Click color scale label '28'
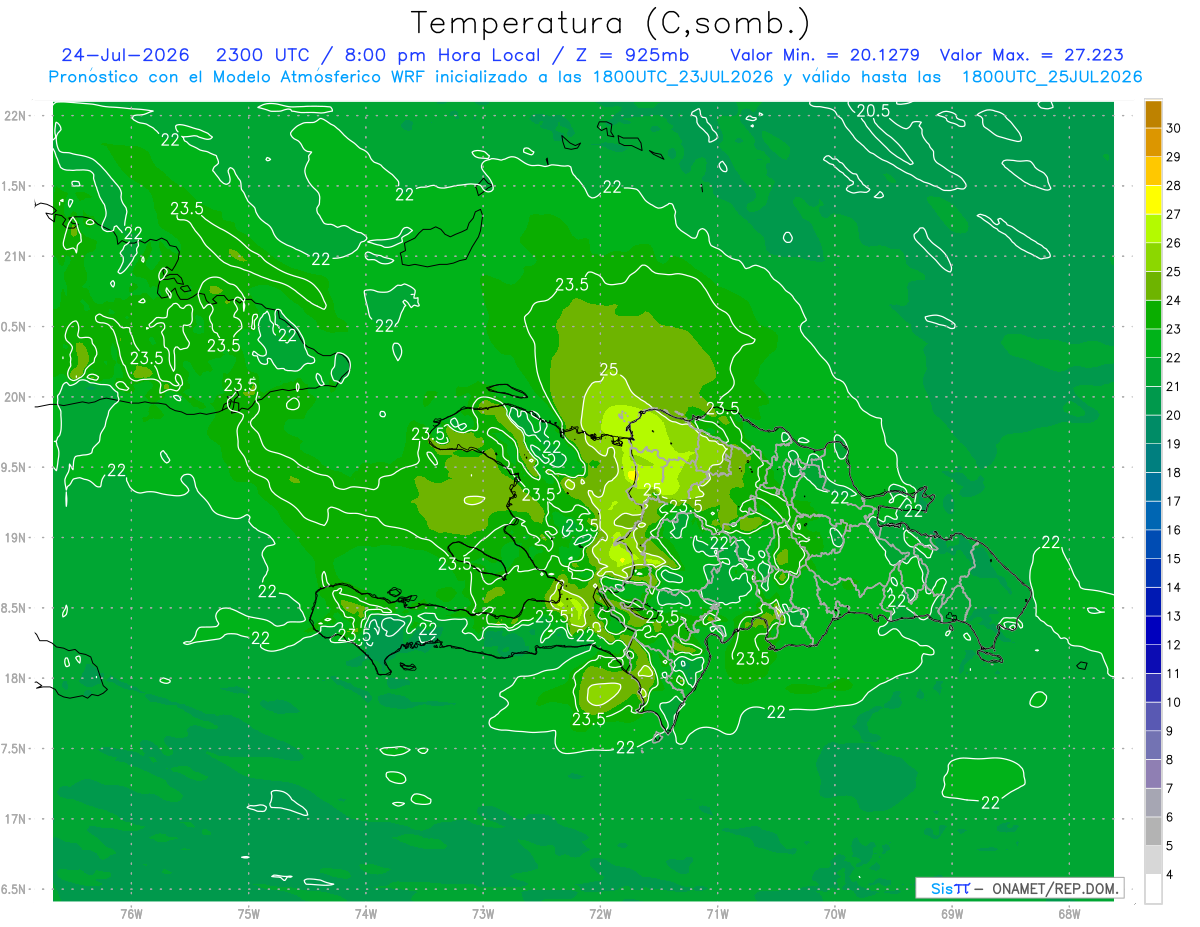This screenshot has width=1200, height=927. pyautogui.click(x=1173, y=185)
